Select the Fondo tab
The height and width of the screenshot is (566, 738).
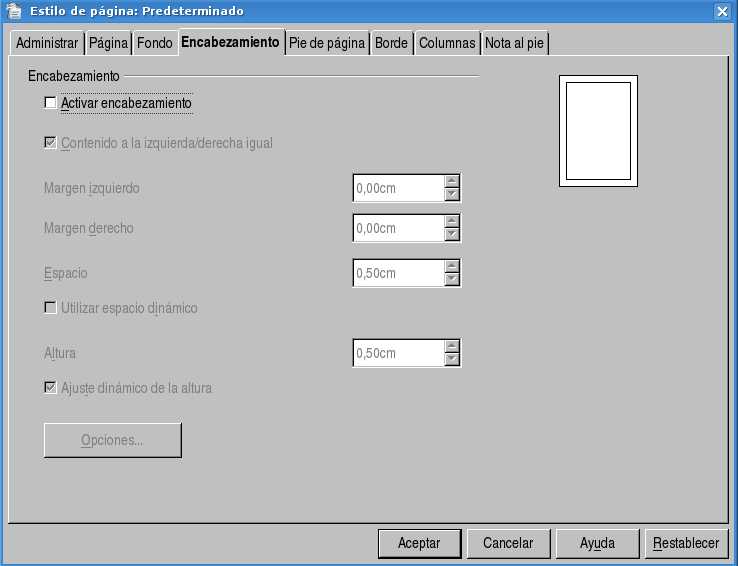coord(155,44)
